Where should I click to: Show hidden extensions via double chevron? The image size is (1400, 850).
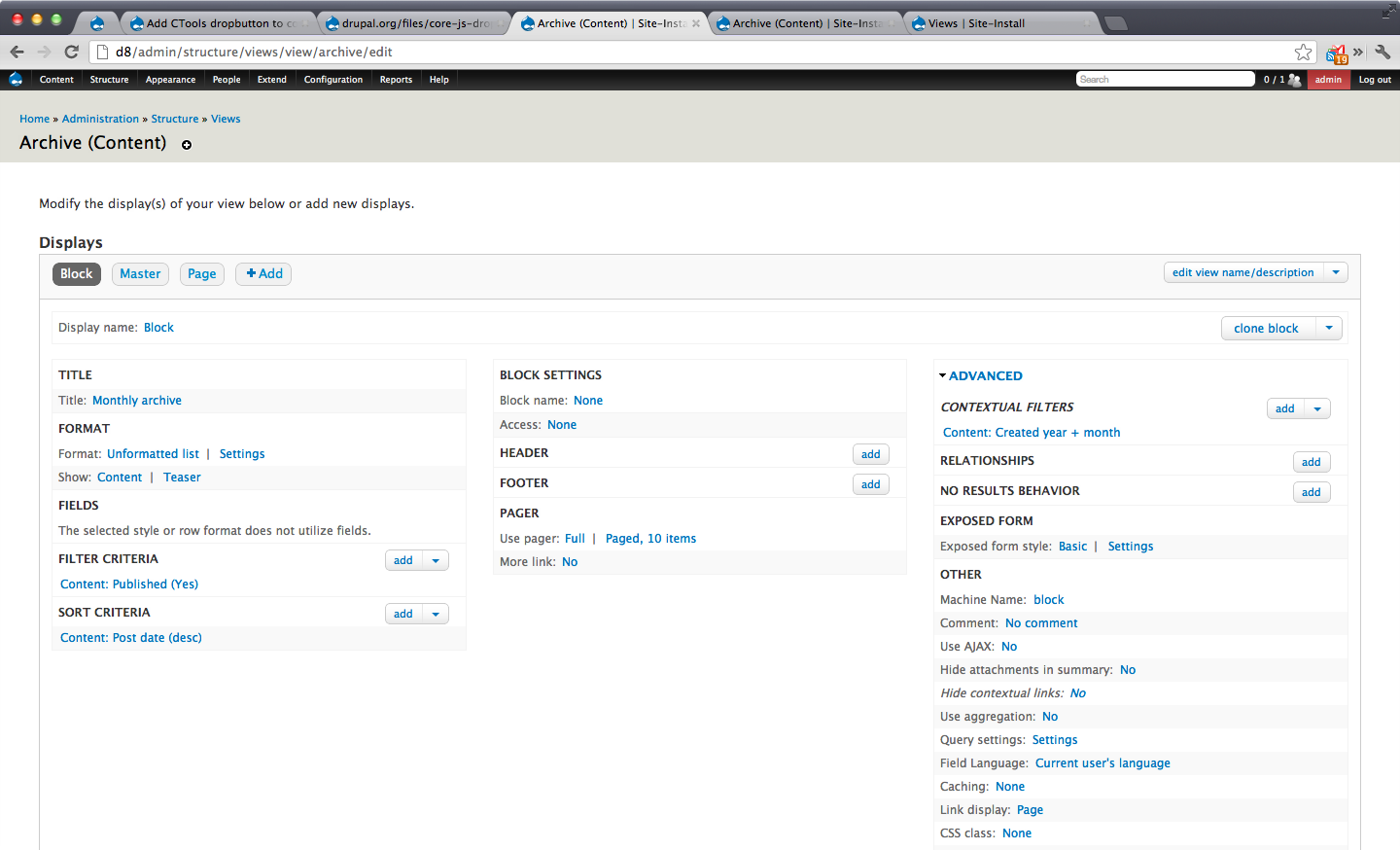click(x=1358, y=53)
